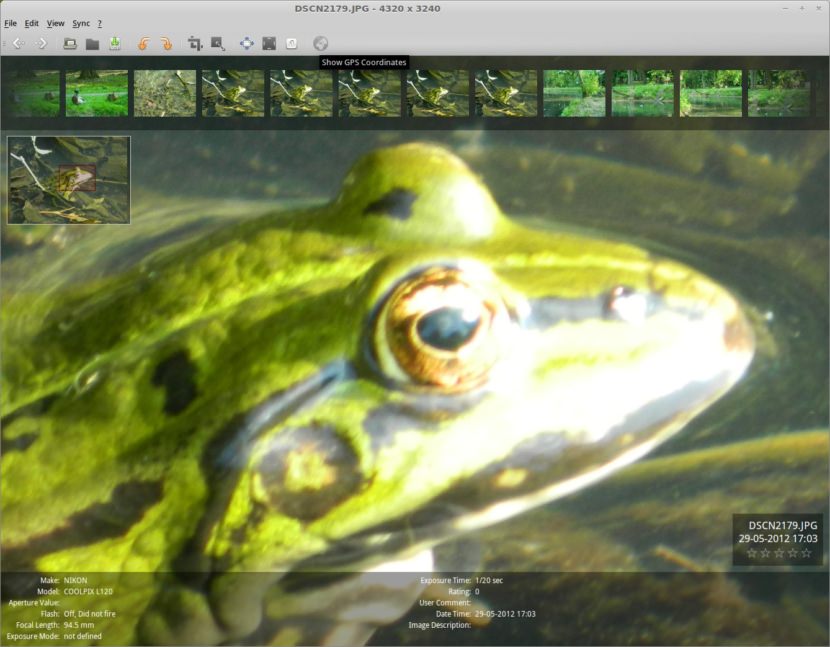Rotate the image counter-clockwise

click(143, 43)
